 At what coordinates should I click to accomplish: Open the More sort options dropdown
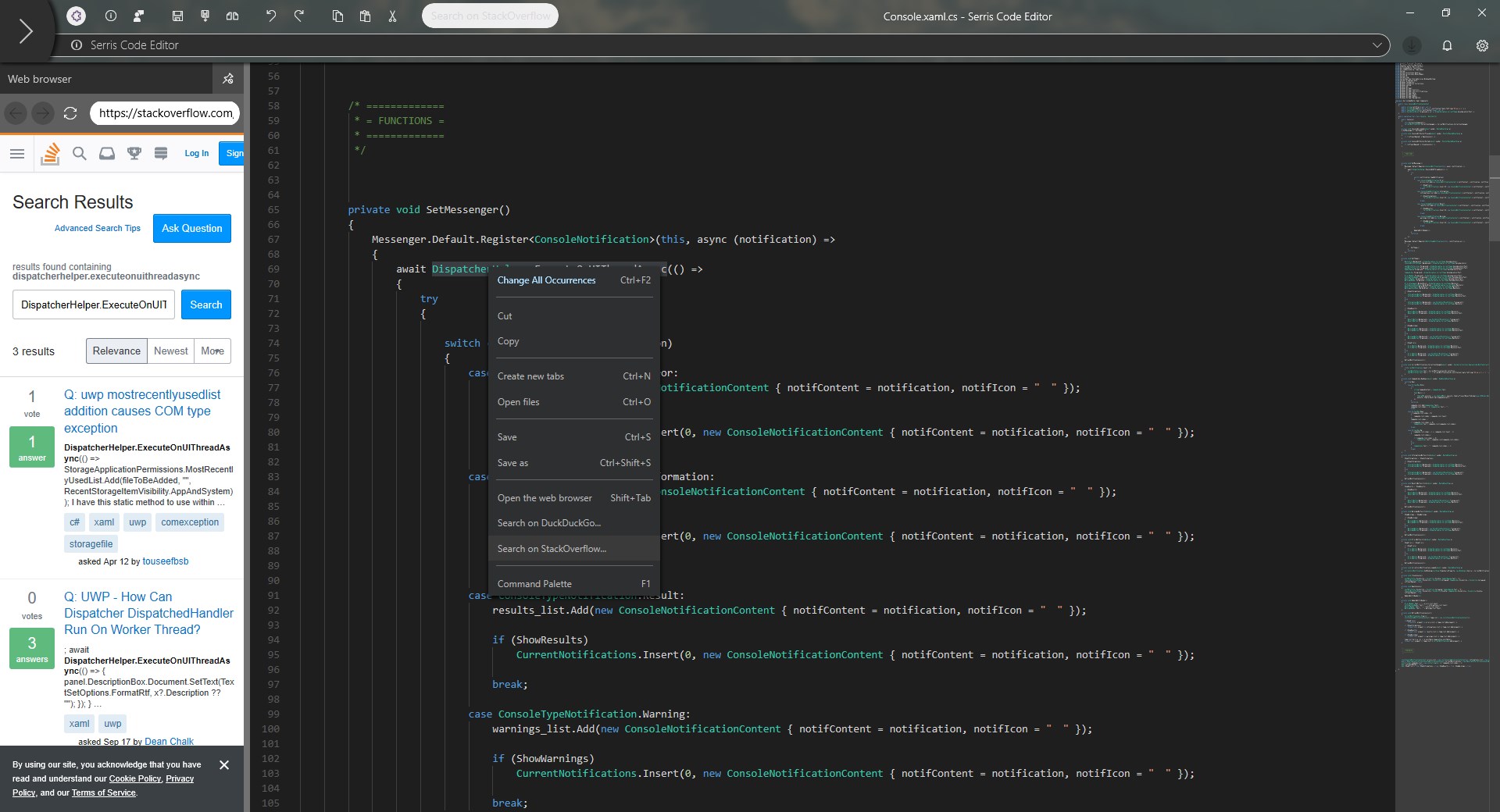[212, 351]
